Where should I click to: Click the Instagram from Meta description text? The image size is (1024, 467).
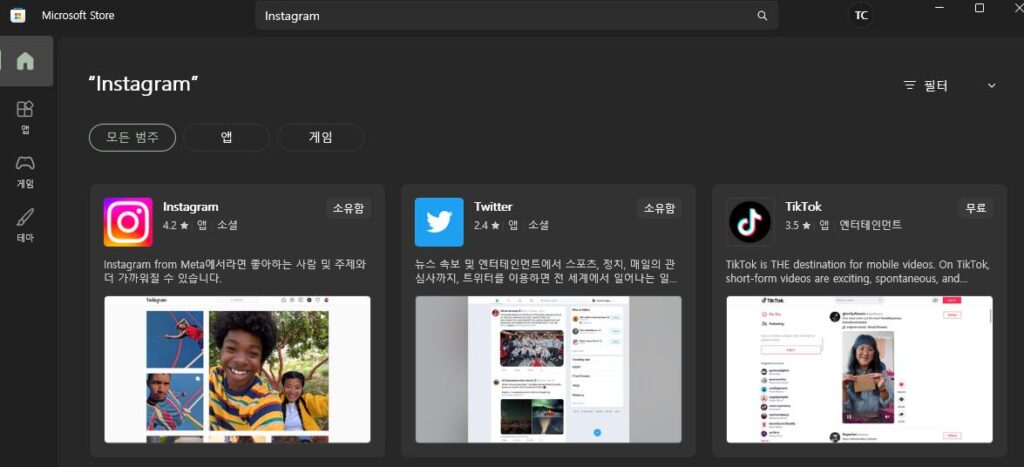pos(235,272)
